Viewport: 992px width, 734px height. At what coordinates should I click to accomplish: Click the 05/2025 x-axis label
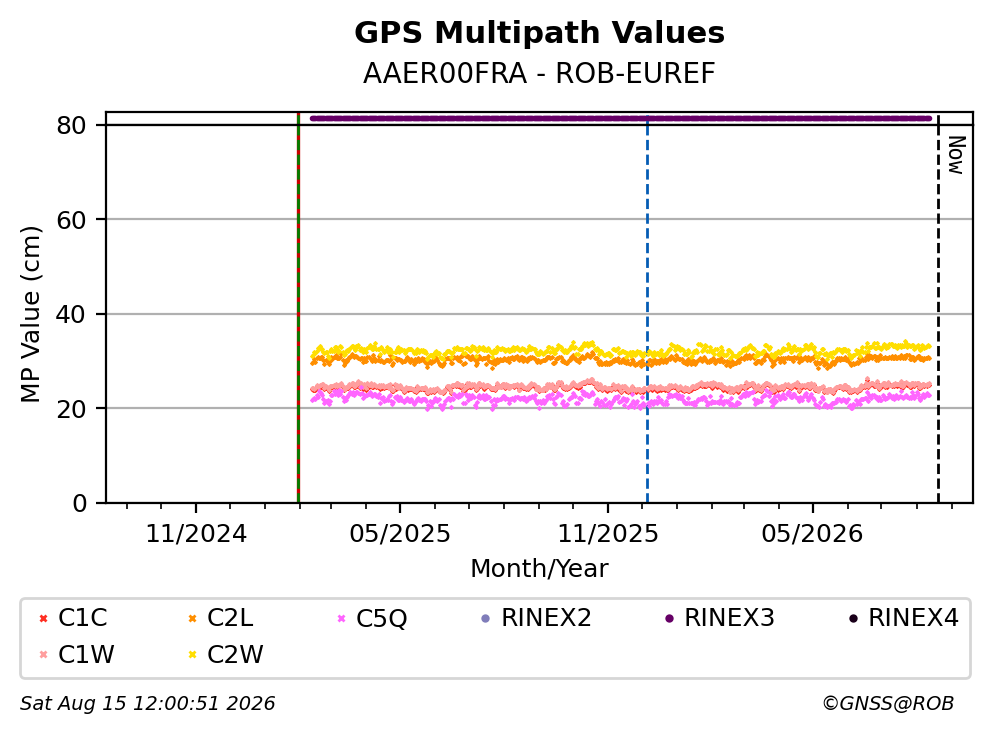(400, 534)
